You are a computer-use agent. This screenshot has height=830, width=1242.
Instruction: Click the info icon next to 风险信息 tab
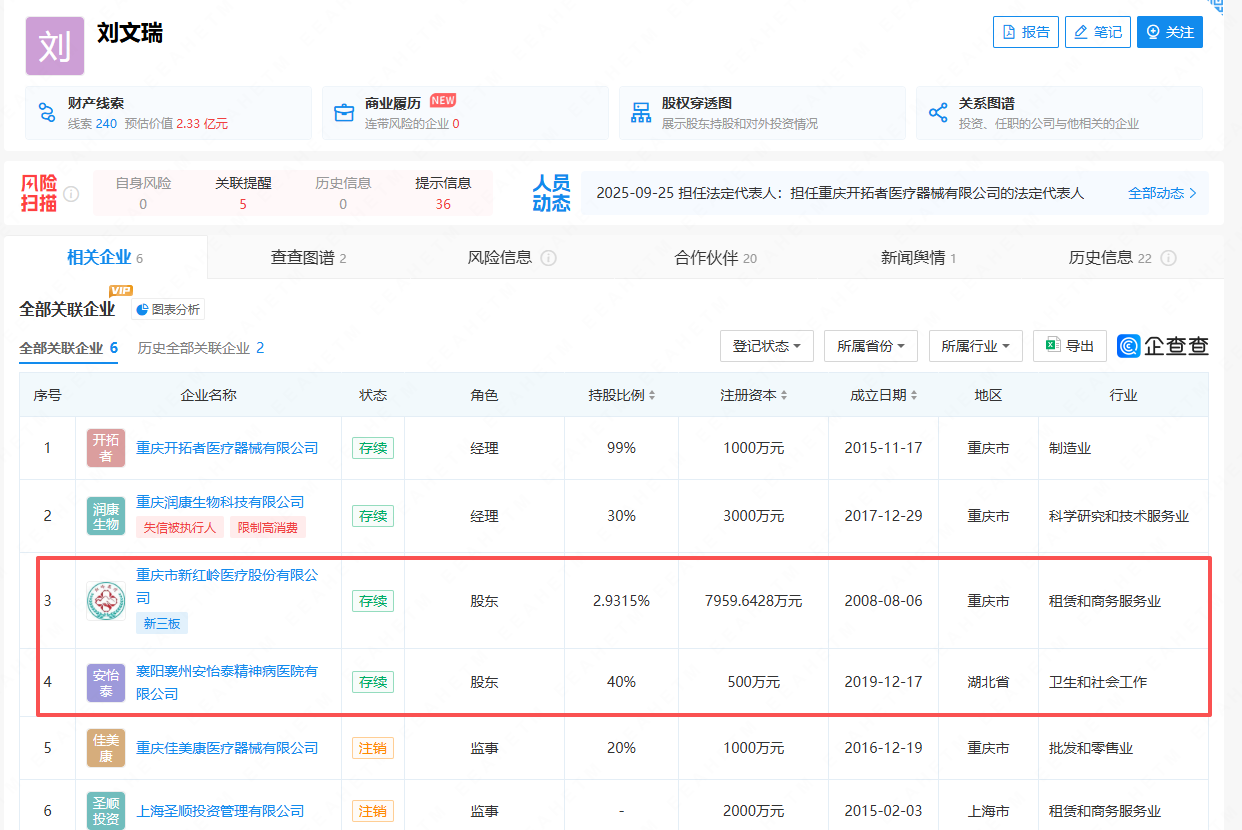coord(548,258)
